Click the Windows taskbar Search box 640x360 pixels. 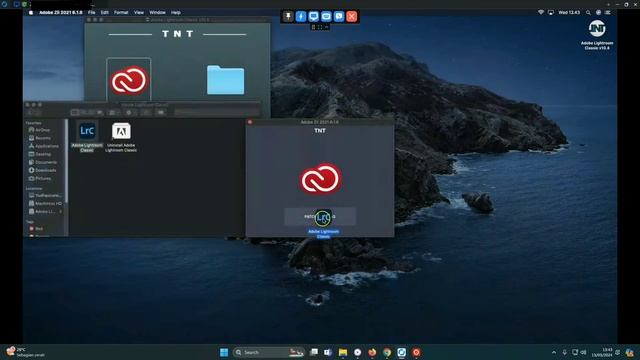[269, 352]
